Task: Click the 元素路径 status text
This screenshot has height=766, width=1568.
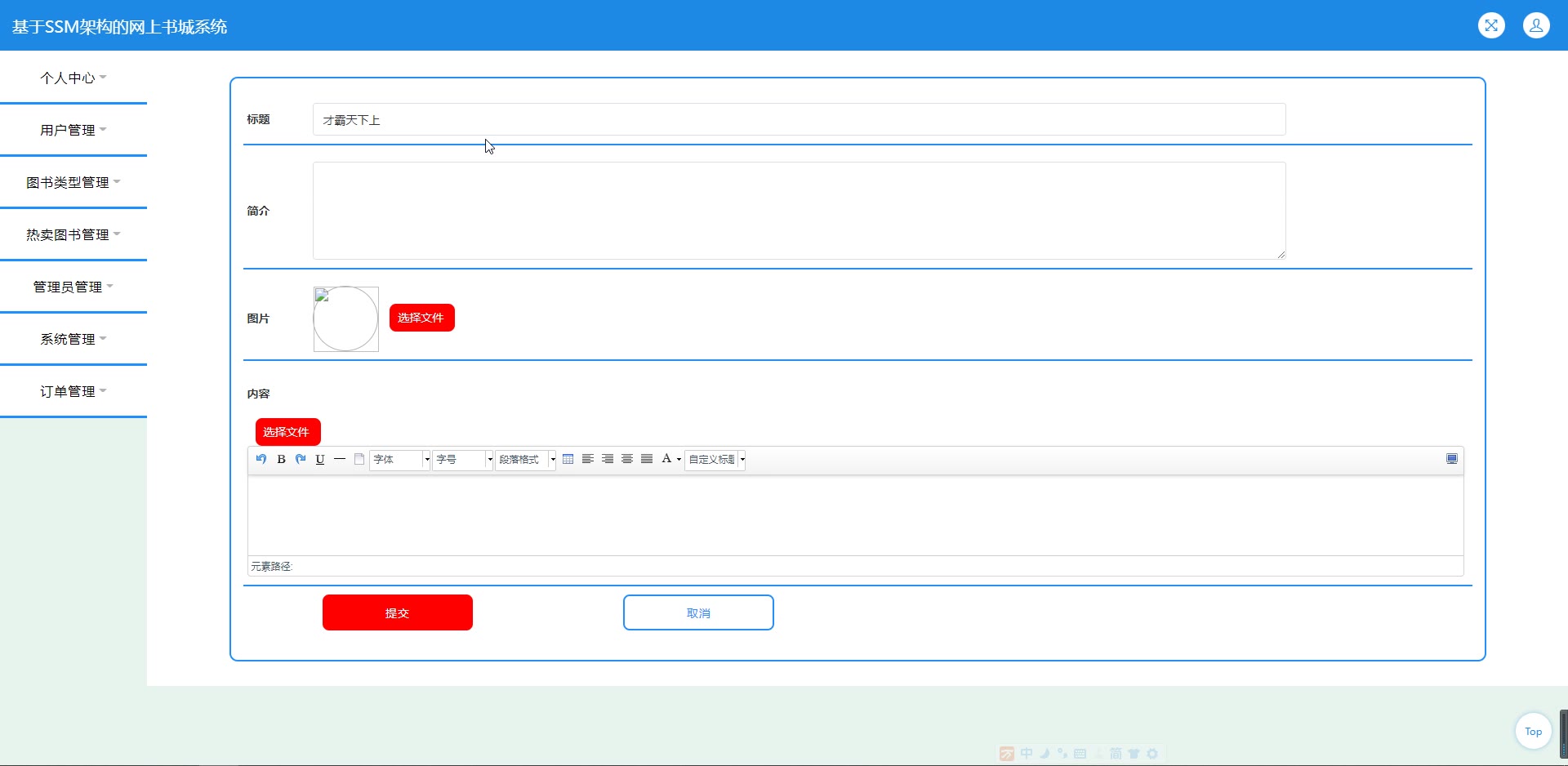Action: [272, 566]
